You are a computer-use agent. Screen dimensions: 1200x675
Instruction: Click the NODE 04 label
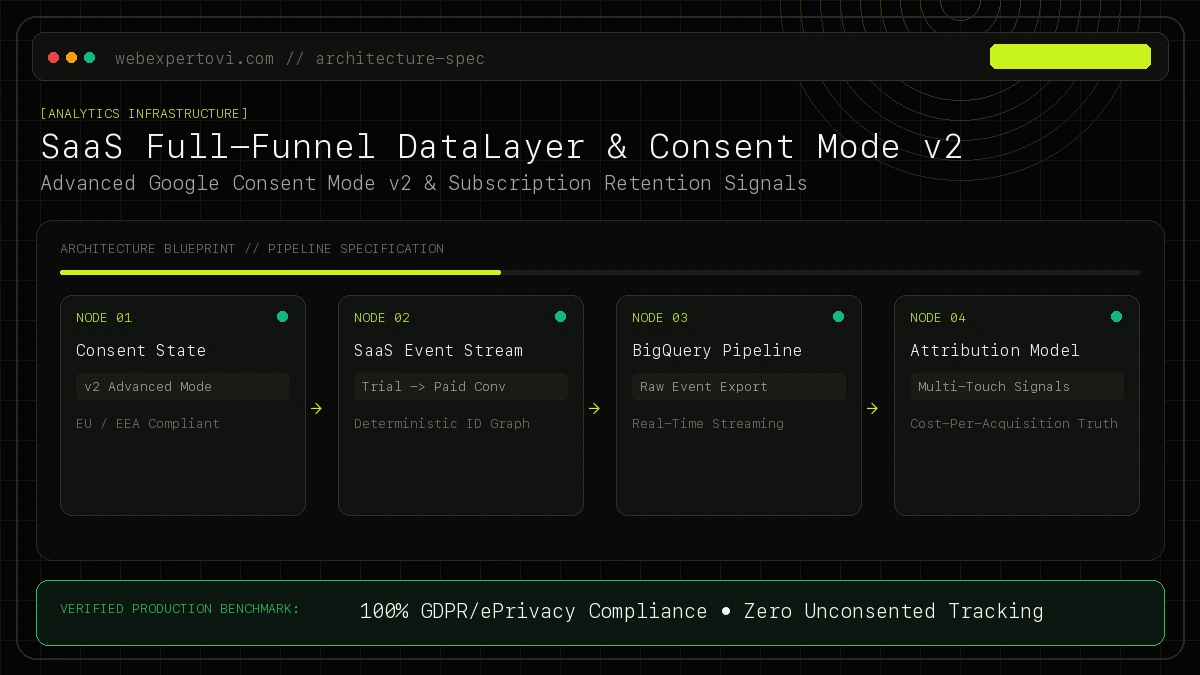[x=938, y=318]
